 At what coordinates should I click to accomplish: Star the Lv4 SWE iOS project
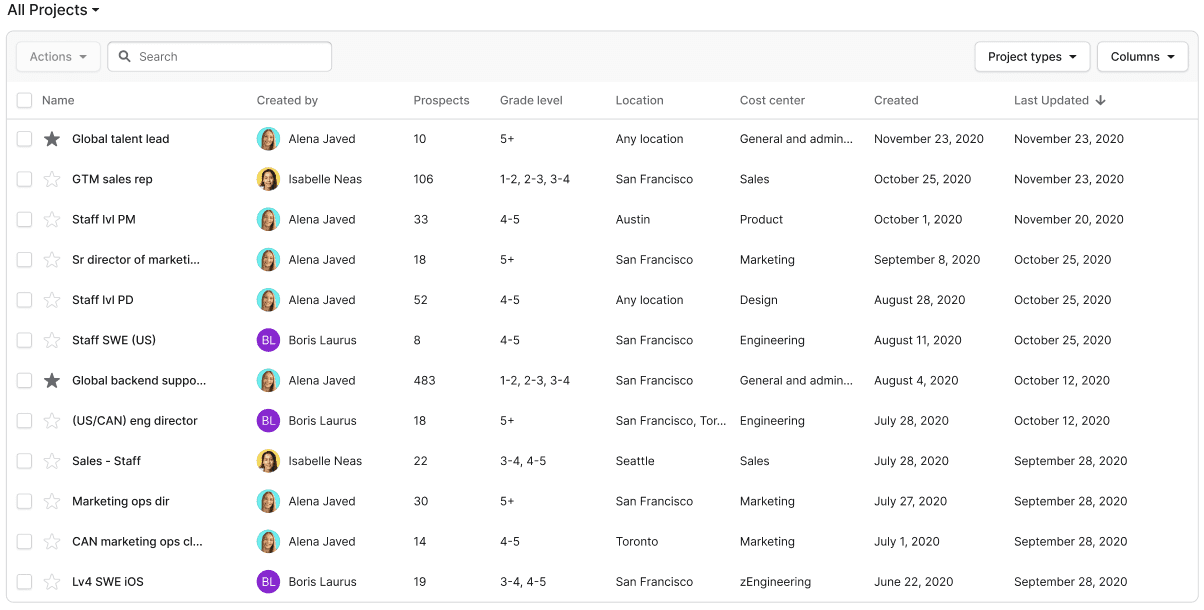coord(52,582)
